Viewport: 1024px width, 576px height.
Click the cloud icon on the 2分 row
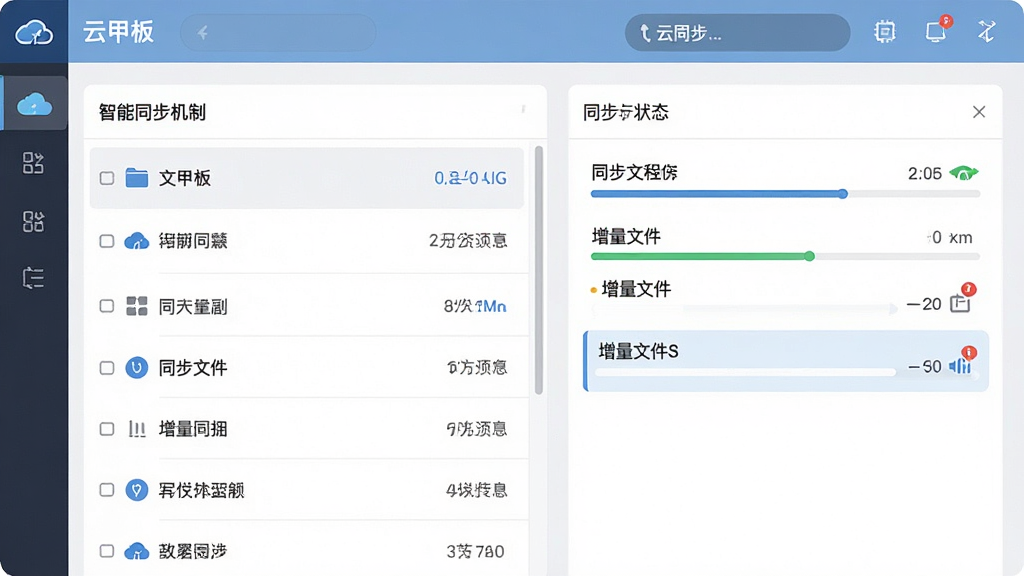point(136,241)
